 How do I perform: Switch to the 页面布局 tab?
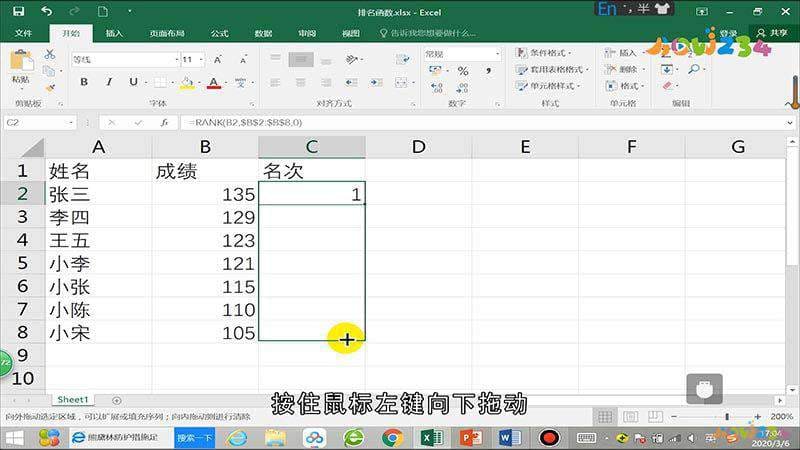tap(167, 33)
